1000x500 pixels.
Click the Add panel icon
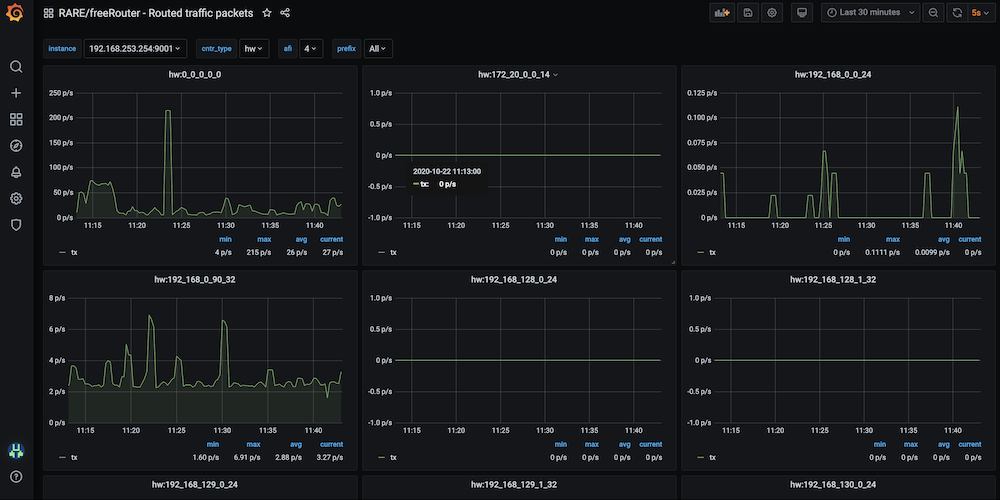722,13
